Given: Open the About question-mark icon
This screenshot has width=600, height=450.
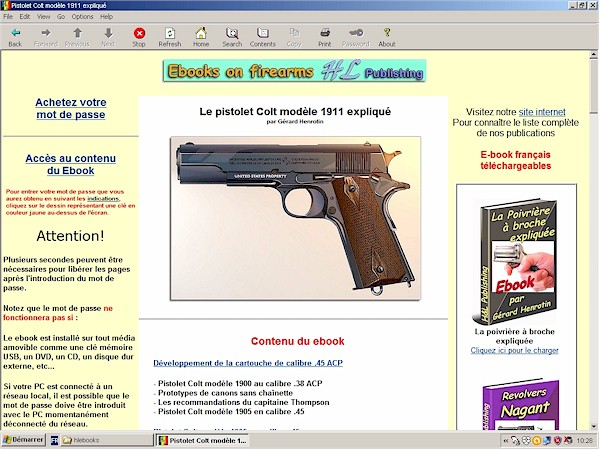Looking at the screenshot, I should pyautogui.click(x=387, y=33).
